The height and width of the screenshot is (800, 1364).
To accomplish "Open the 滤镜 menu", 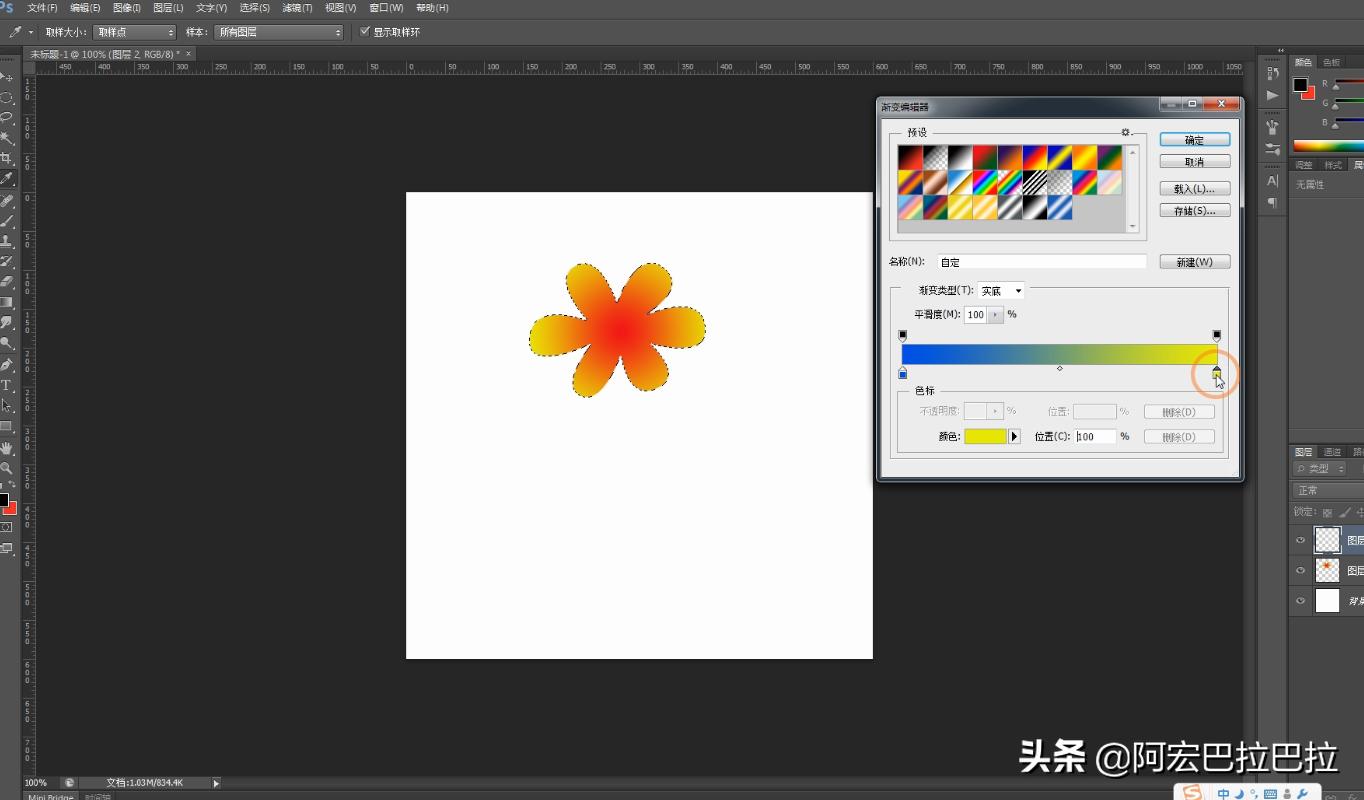I will 295,7.
